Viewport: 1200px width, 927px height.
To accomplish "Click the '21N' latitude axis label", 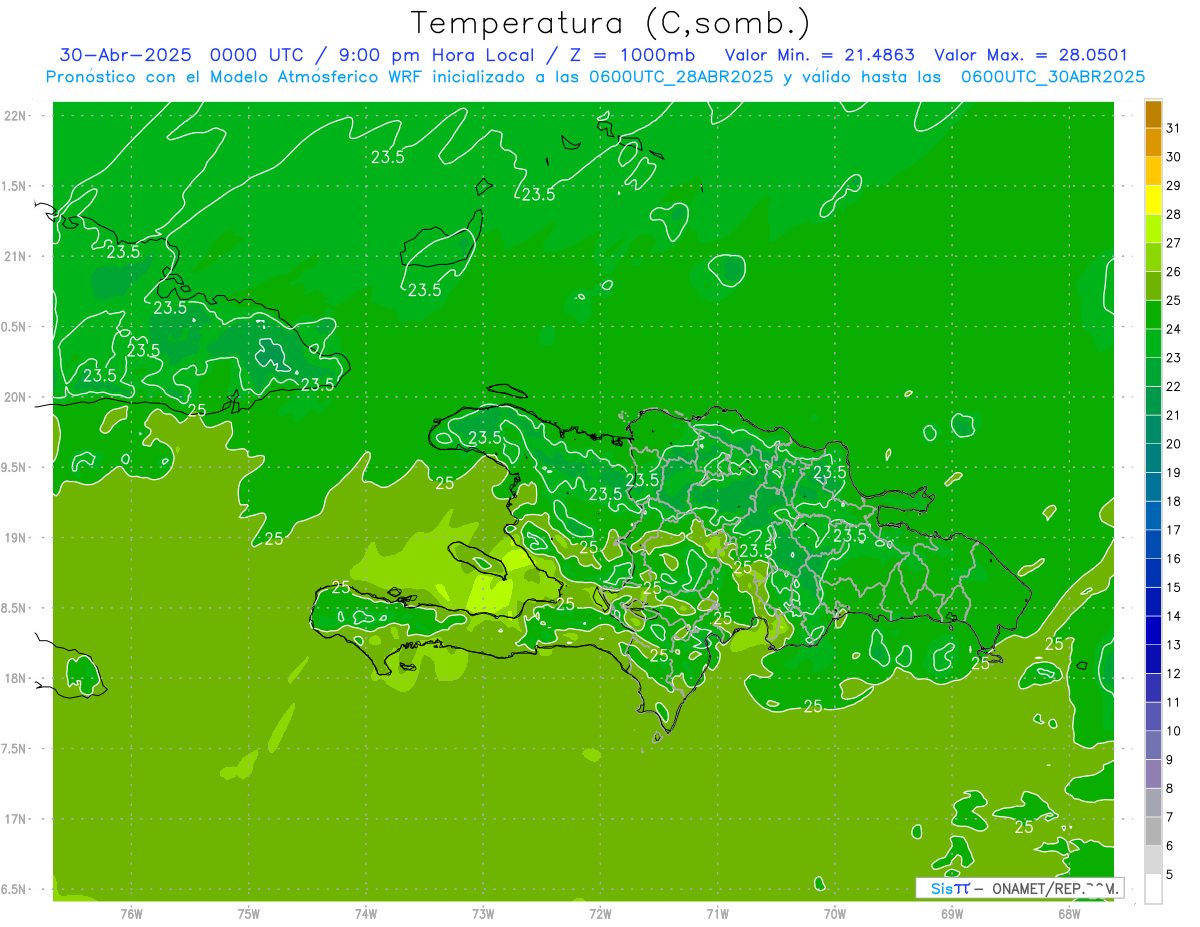I will (15, 256).
